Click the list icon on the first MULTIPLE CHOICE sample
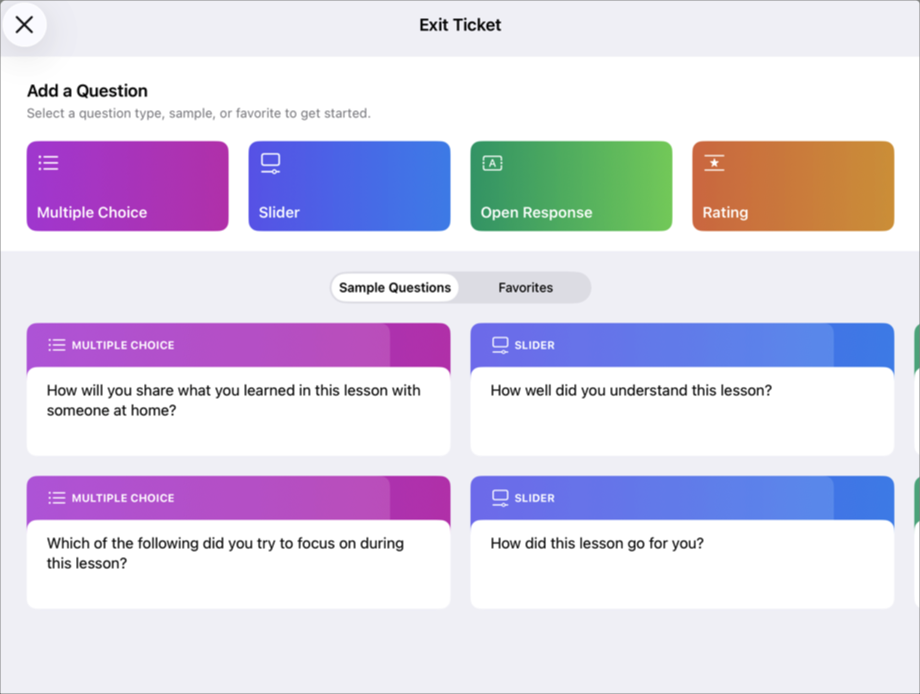 pos(58,344)
